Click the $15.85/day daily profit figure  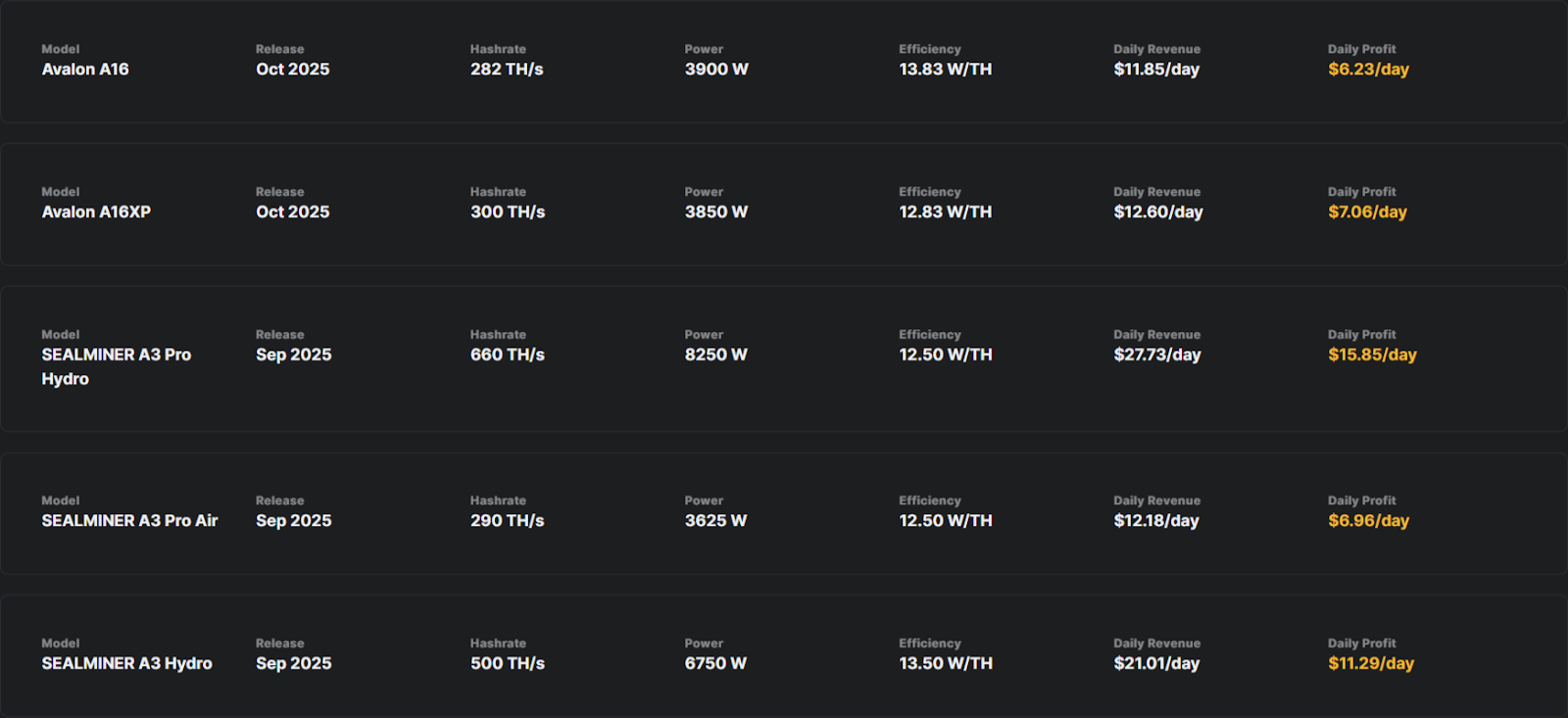tap(1372, 356)
